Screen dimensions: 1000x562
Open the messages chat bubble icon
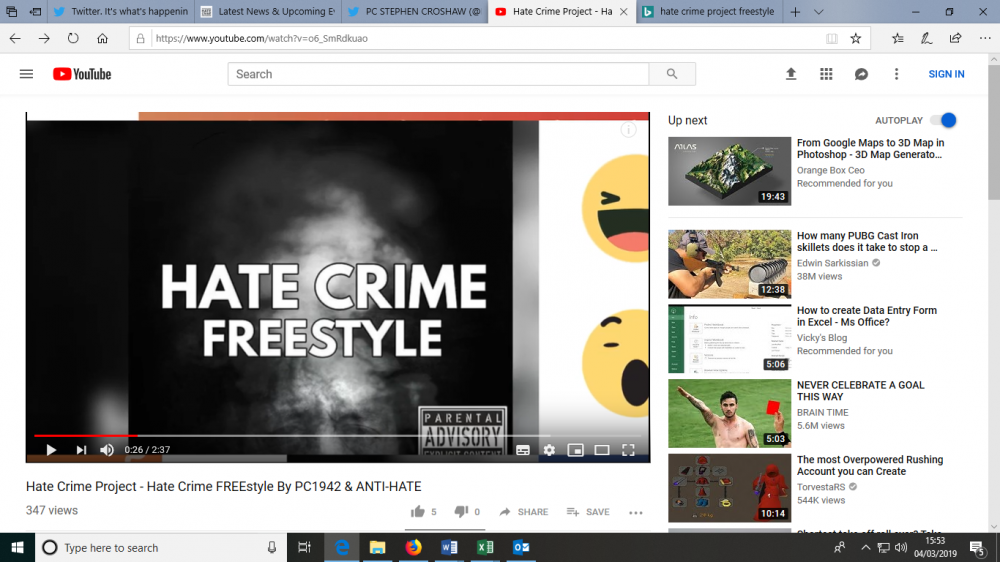(861, 74)
